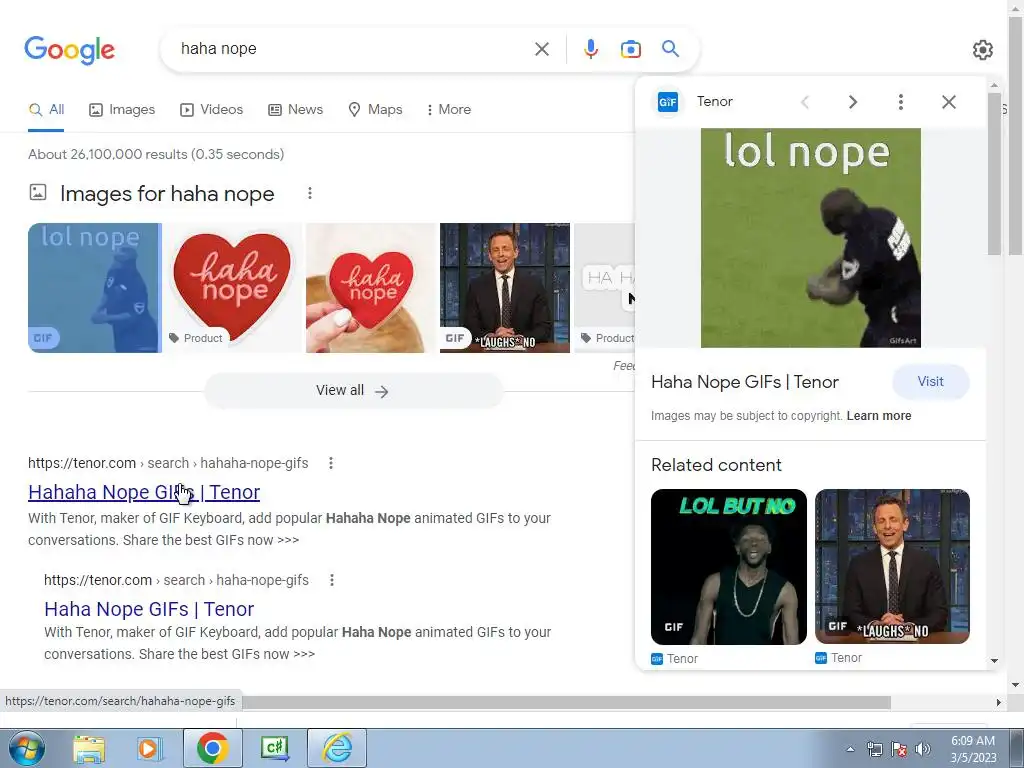Click Visit button for Tenor page
The width and height of the screenshot is (1024, 768).
[x=930, y=381]
